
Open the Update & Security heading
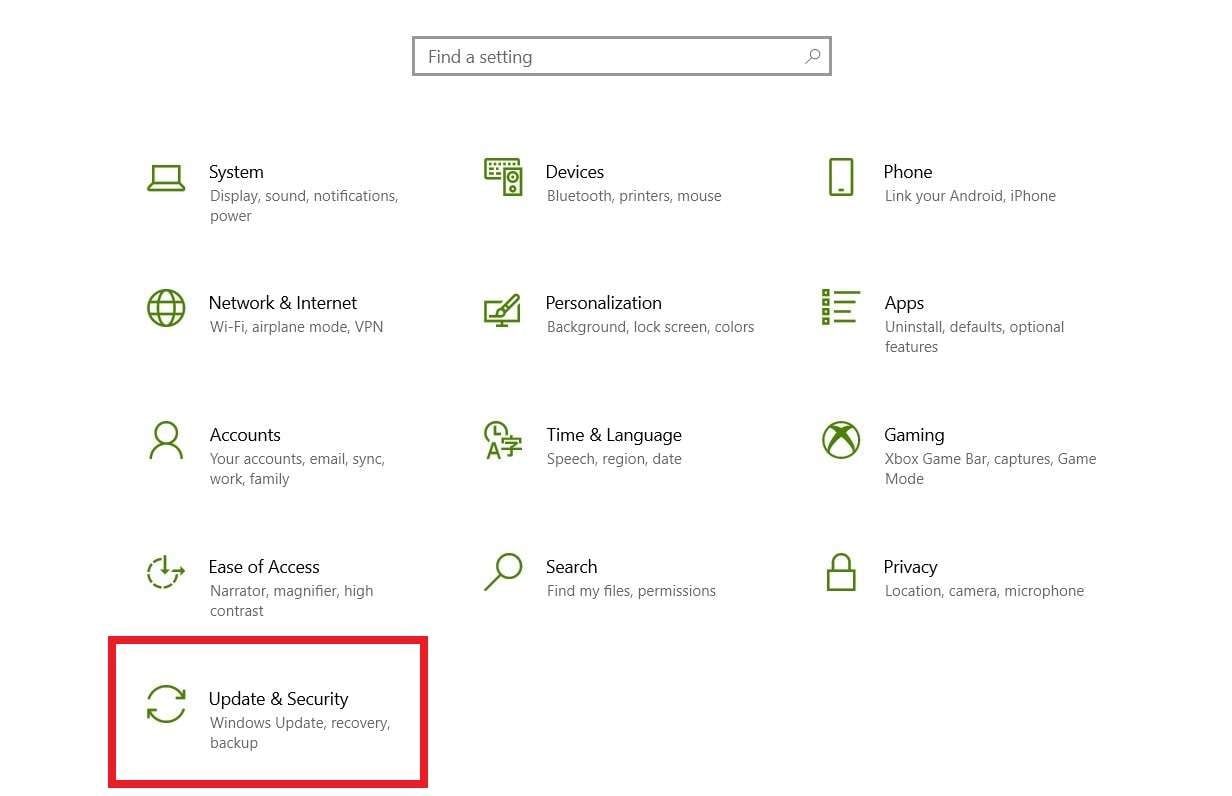click(279, 699)
